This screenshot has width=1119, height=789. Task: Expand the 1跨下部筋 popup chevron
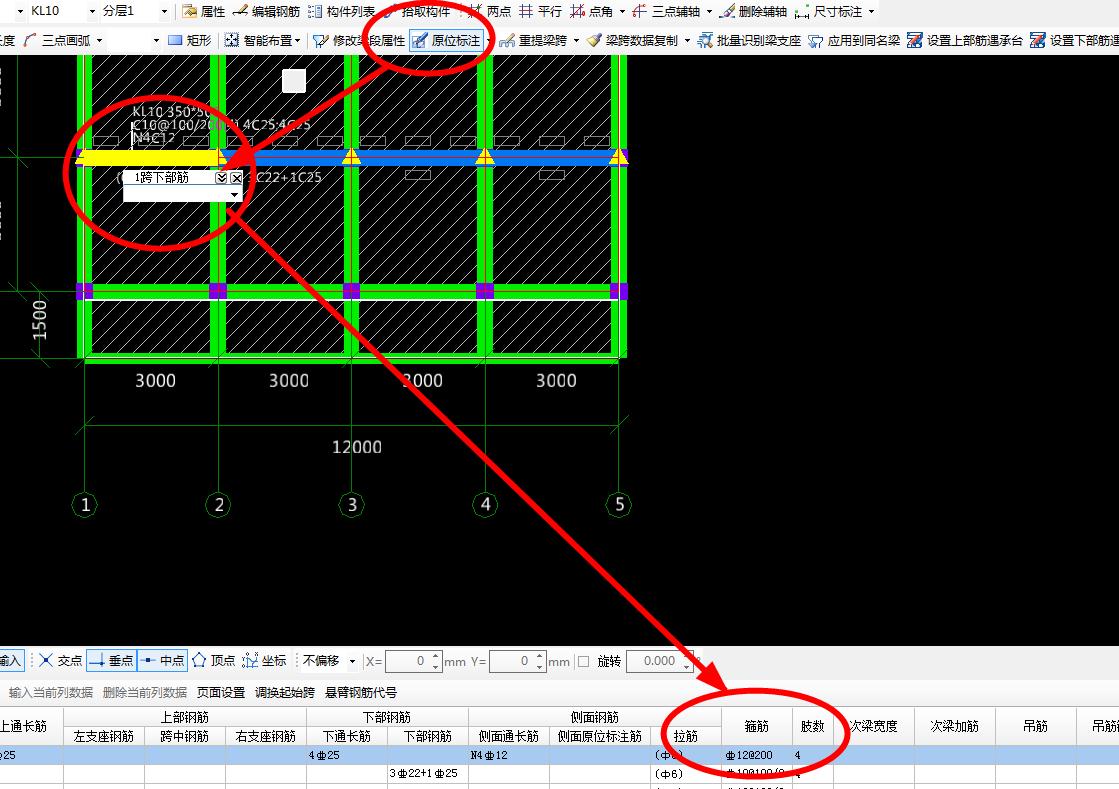[221, 178]
